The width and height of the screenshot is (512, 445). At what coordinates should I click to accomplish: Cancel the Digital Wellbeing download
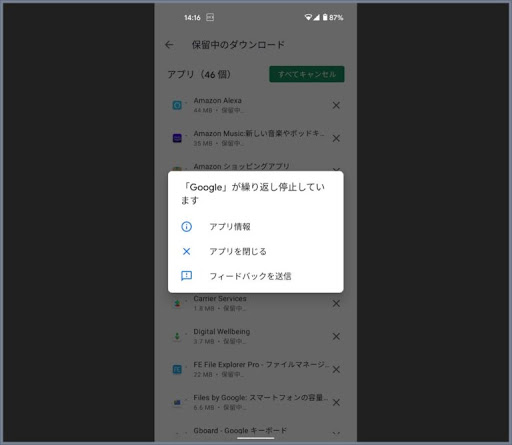click(x=336, y=336)
